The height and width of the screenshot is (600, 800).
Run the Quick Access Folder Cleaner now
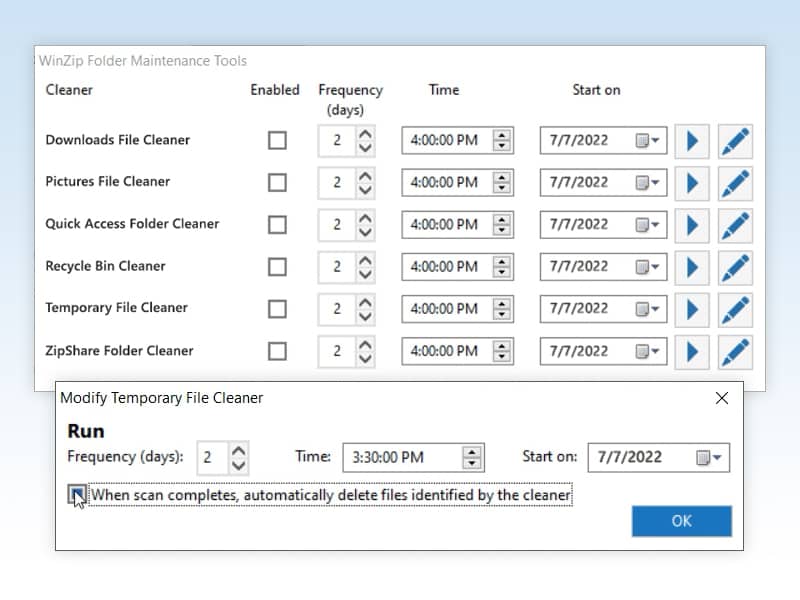click(691, 225)
